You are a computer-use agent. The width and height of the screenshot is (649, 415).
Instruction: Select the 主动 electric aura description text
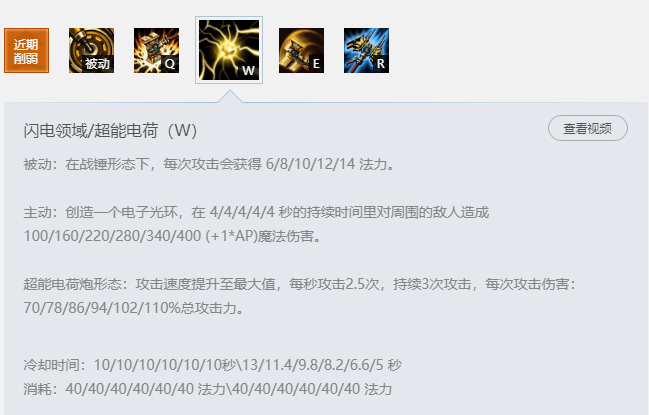pos(256,224)
